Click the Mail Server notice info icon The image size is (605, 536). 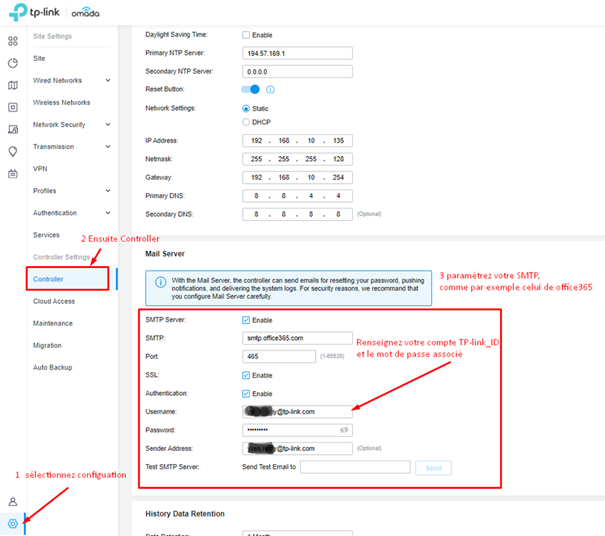(x=161, y=282)
